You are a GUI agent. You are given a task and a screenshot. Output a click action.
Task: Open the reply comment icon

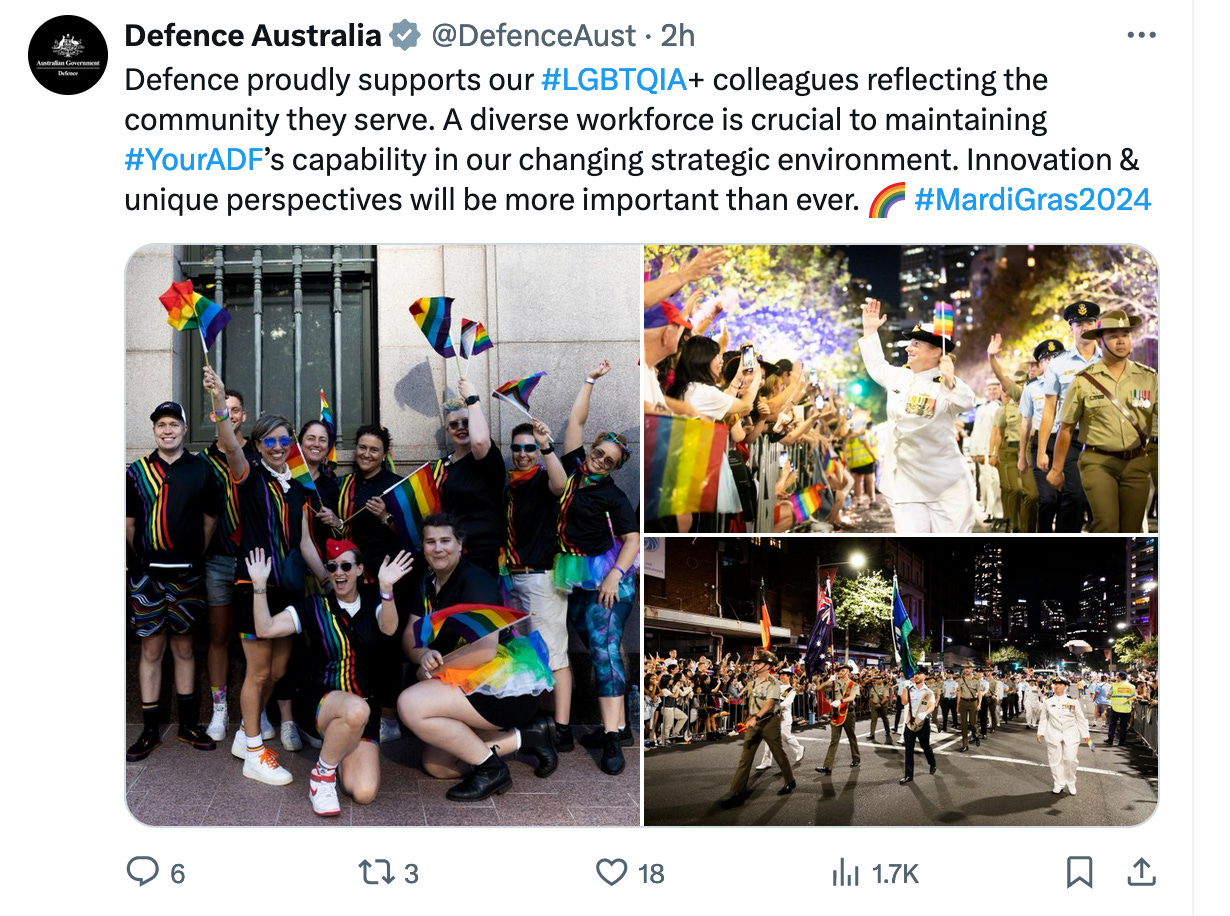point(143,873)
